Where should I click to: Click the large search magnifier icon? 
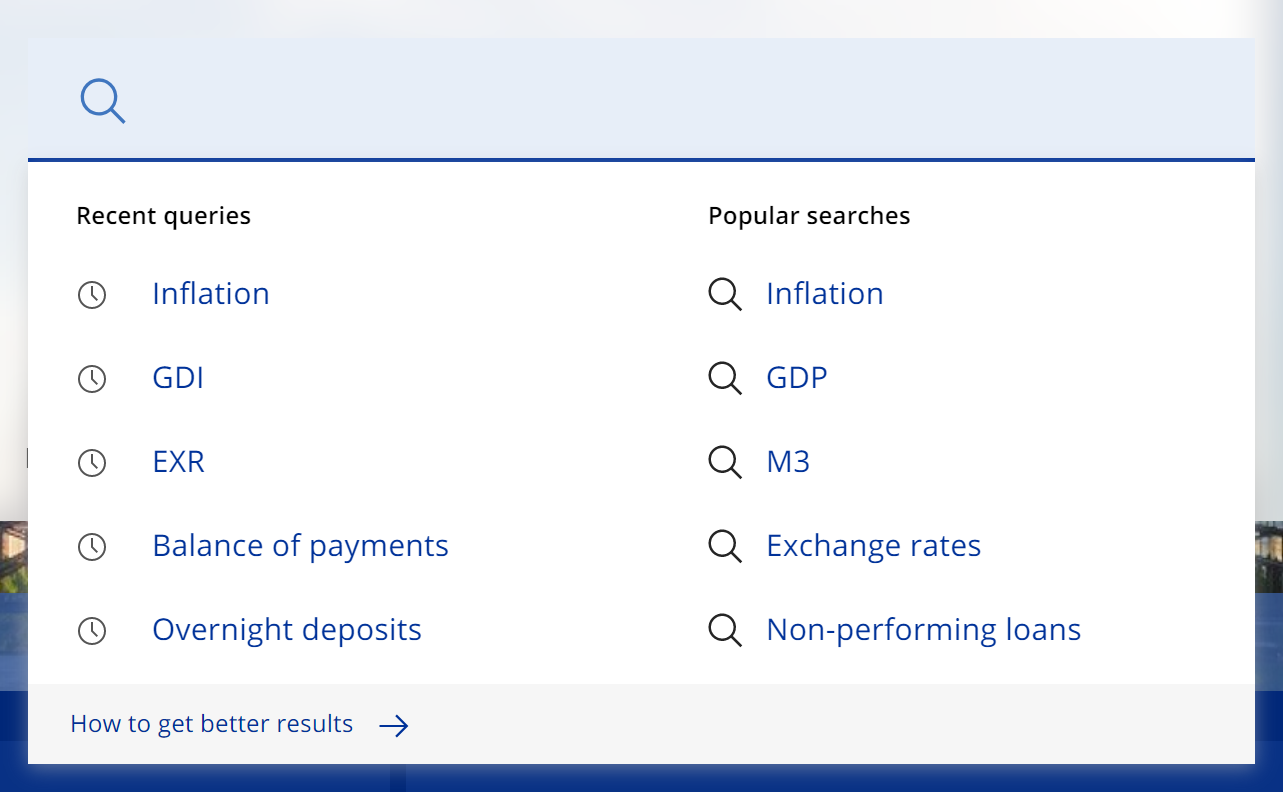pyautogui.click(x=102, y=101)
